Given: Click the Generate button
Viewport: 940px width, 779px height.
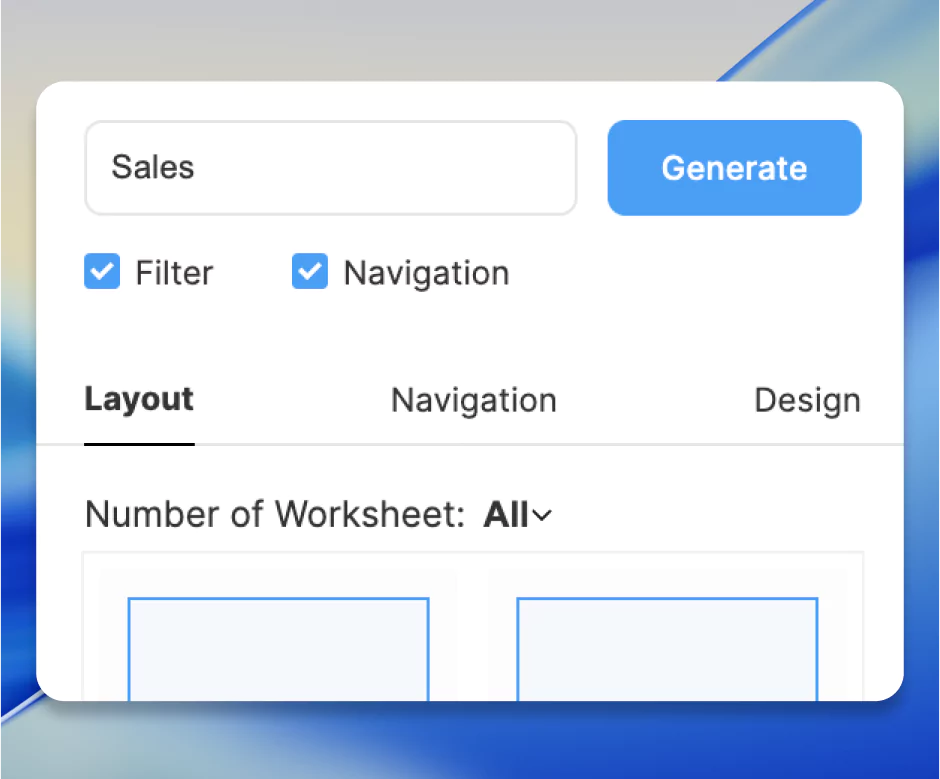Looking at the screenshot, I should pyautogui.click(x=733, y=168).
